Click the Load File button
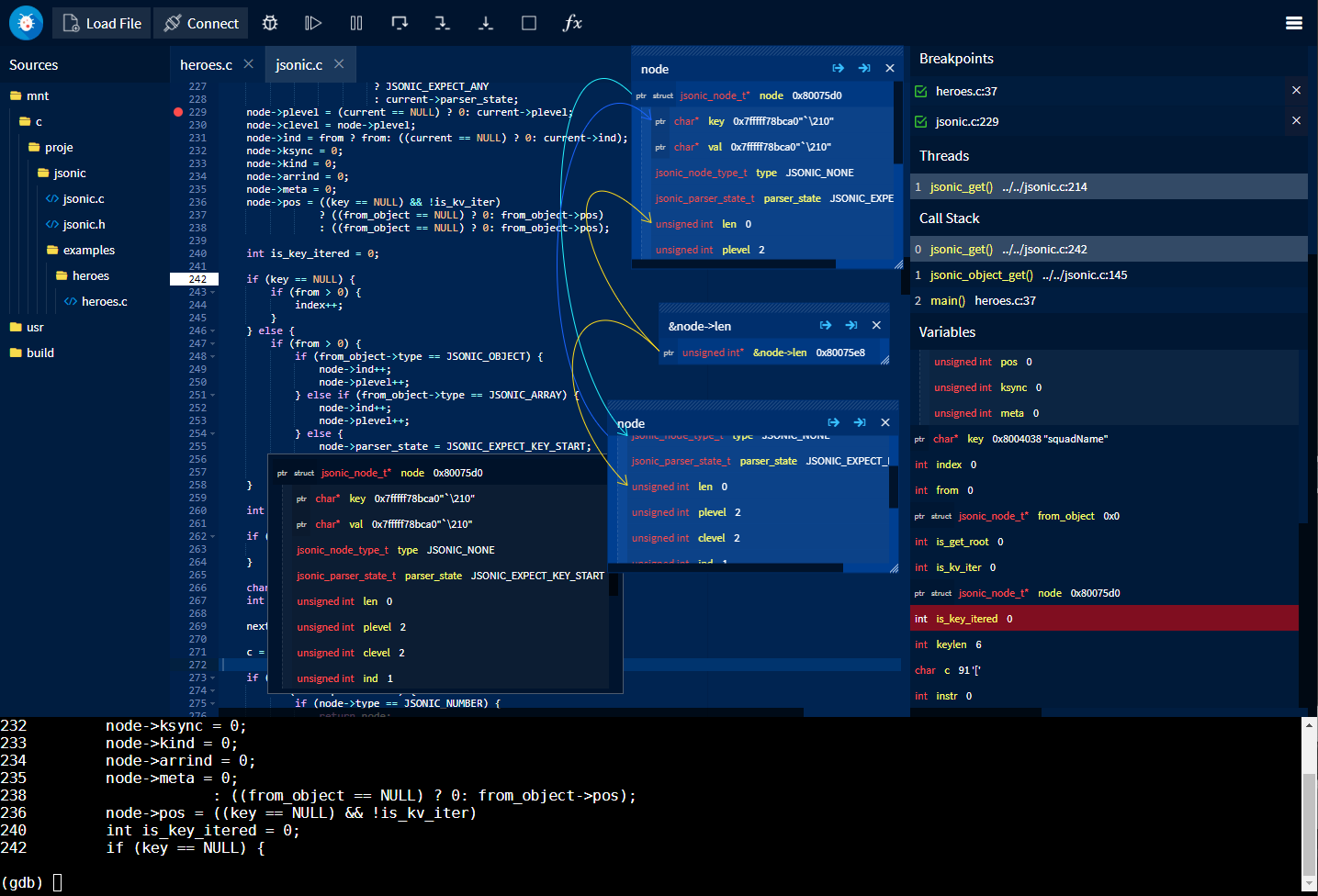The height and width of the screenshot is (896, 1318). [102, 23]
